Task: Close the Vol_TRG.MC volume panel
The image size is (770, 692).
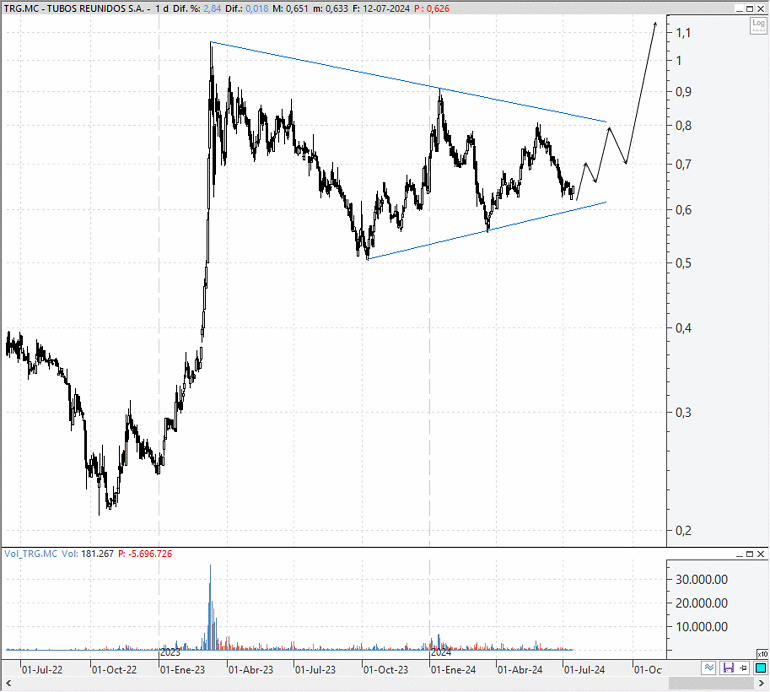Action: tap(761, 554)
